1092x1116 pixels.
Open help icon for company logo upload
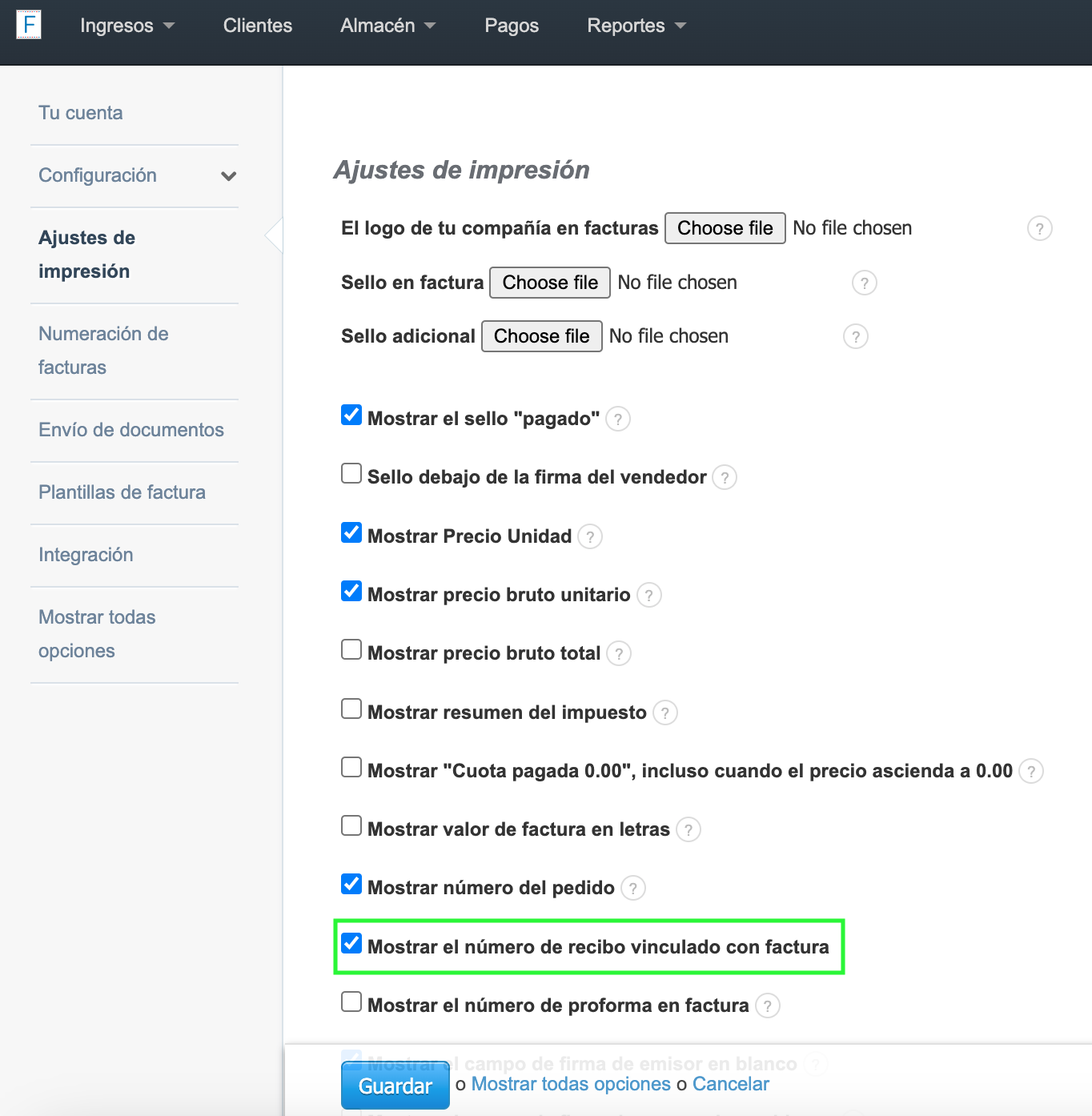click(1039, 229)
